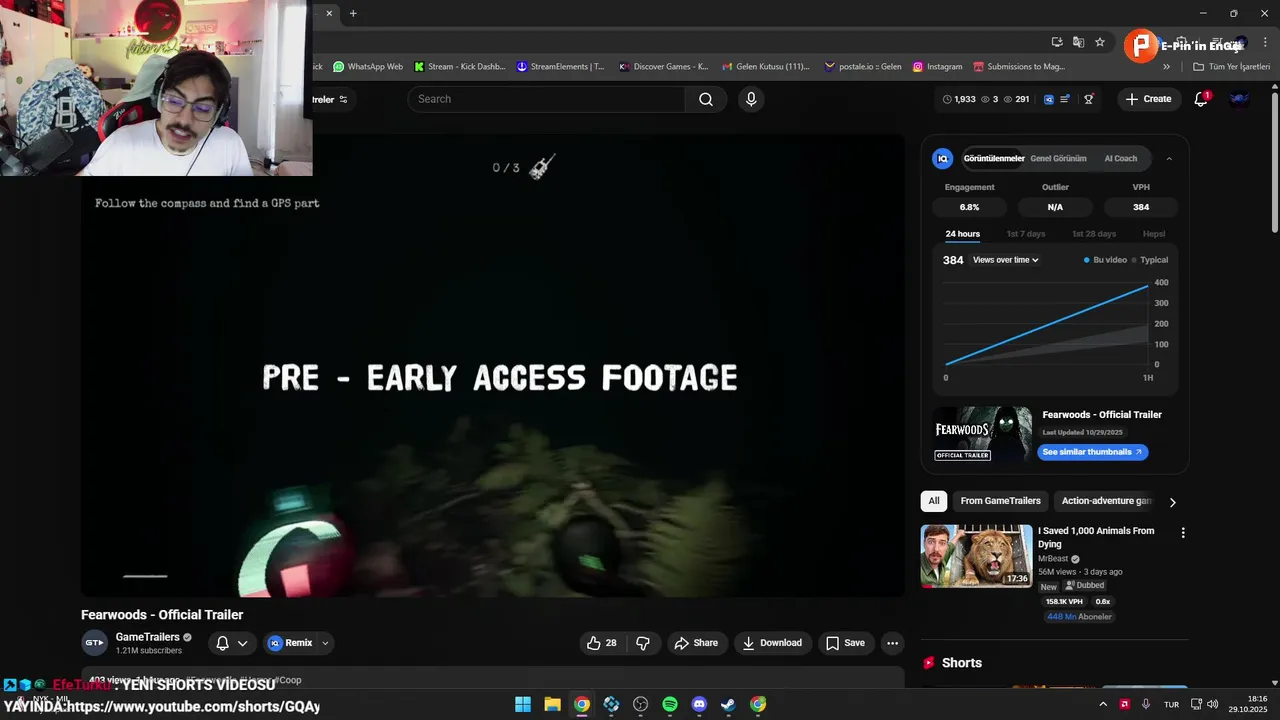Expand vidIQ Remix dropdown arrow
Screen dimensions: 1280x720
tap(325, 643)
